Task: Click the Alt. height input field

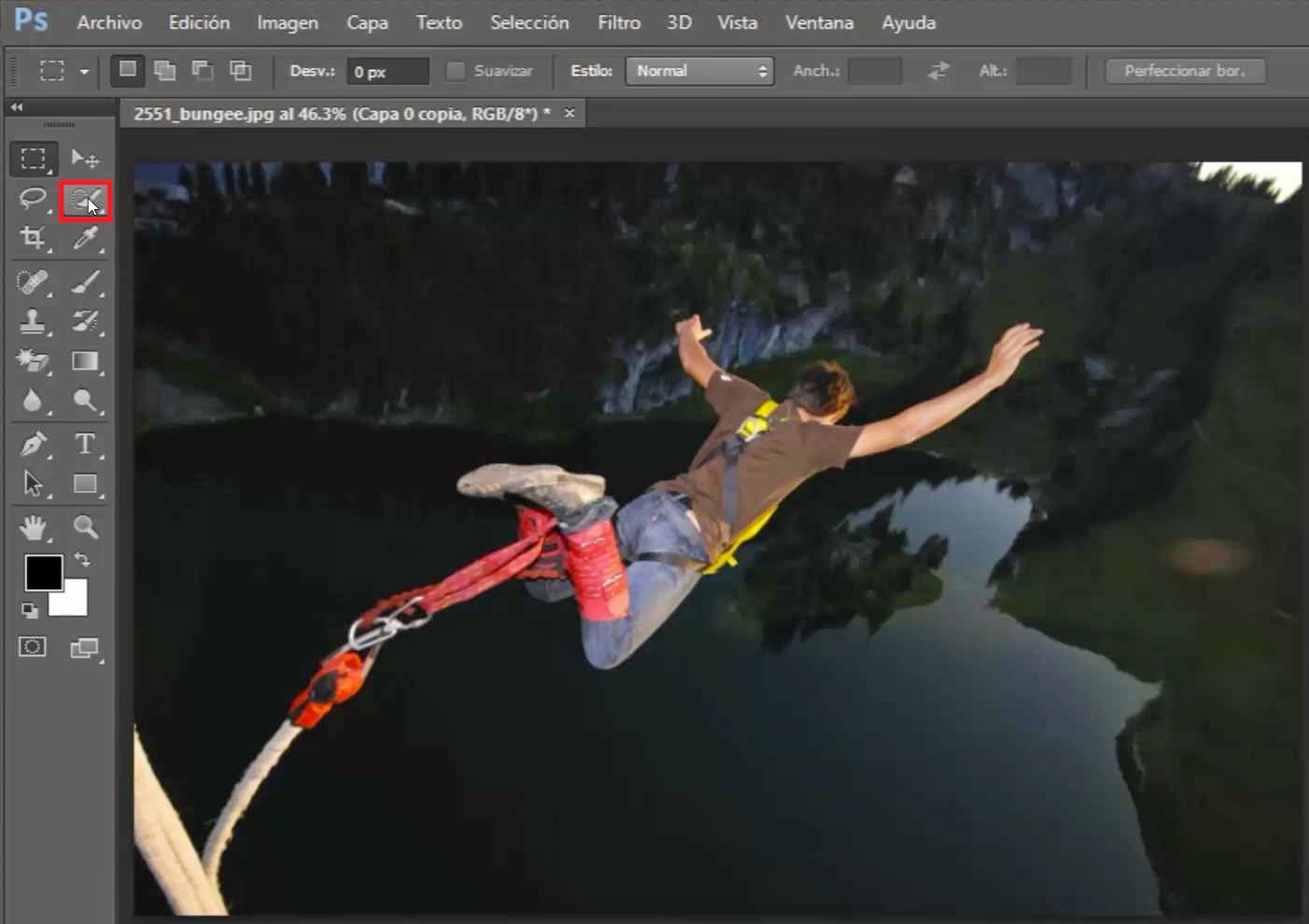Action: coord(1043,71)
